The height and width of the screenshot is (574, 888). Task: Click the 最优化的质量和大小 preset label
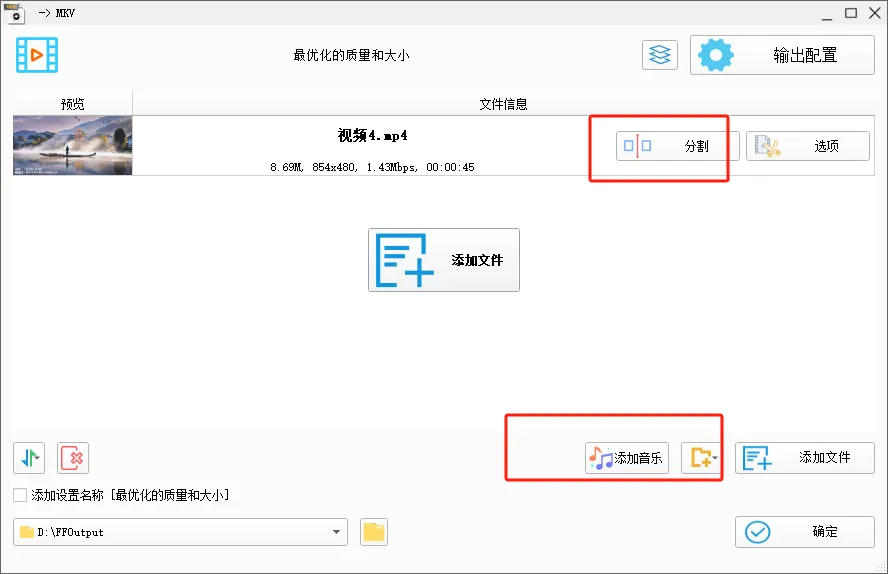[x=351, y=55]
